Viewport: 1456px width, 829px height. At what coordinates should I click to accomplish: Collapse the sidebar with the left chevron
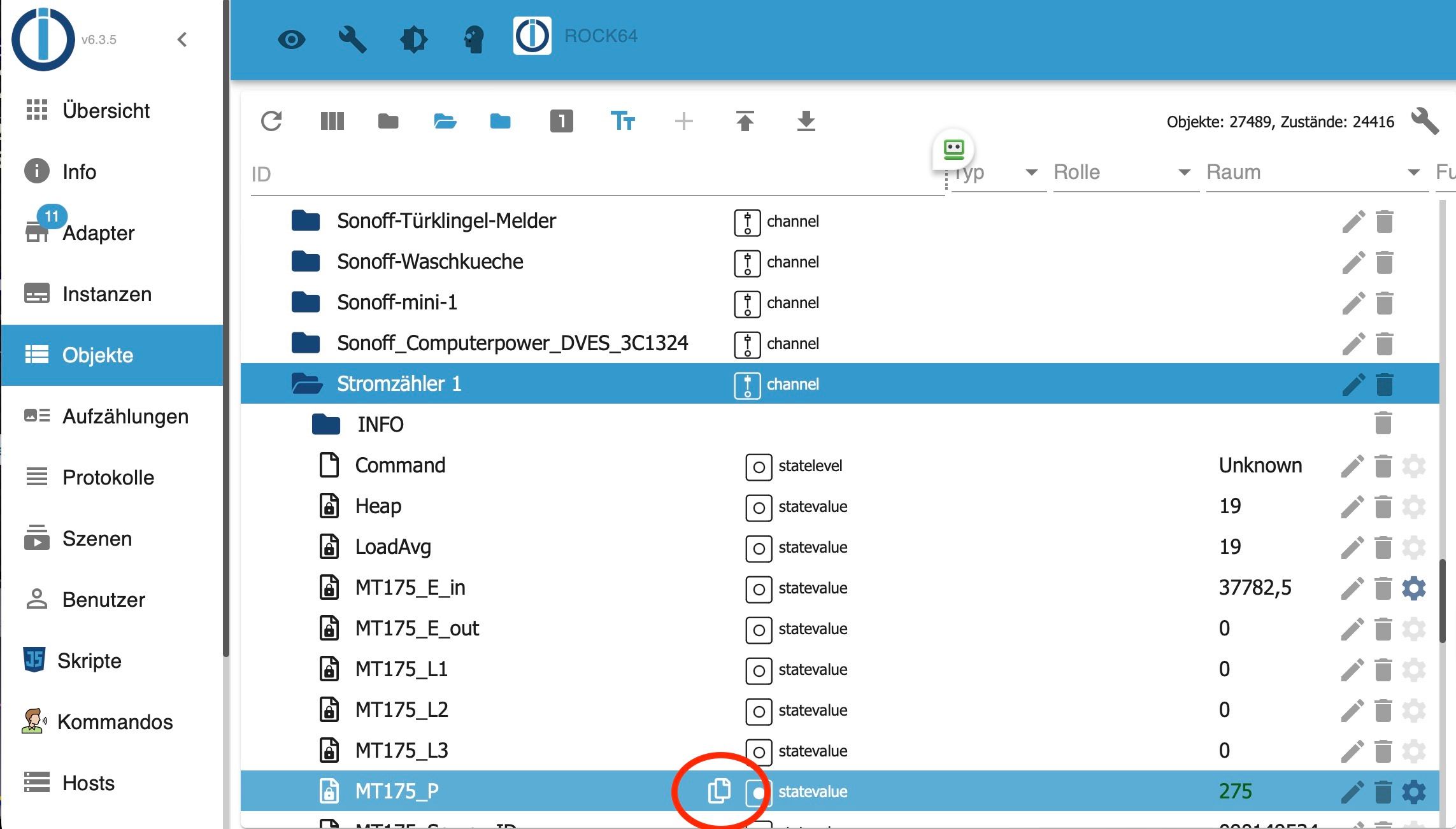182,39
